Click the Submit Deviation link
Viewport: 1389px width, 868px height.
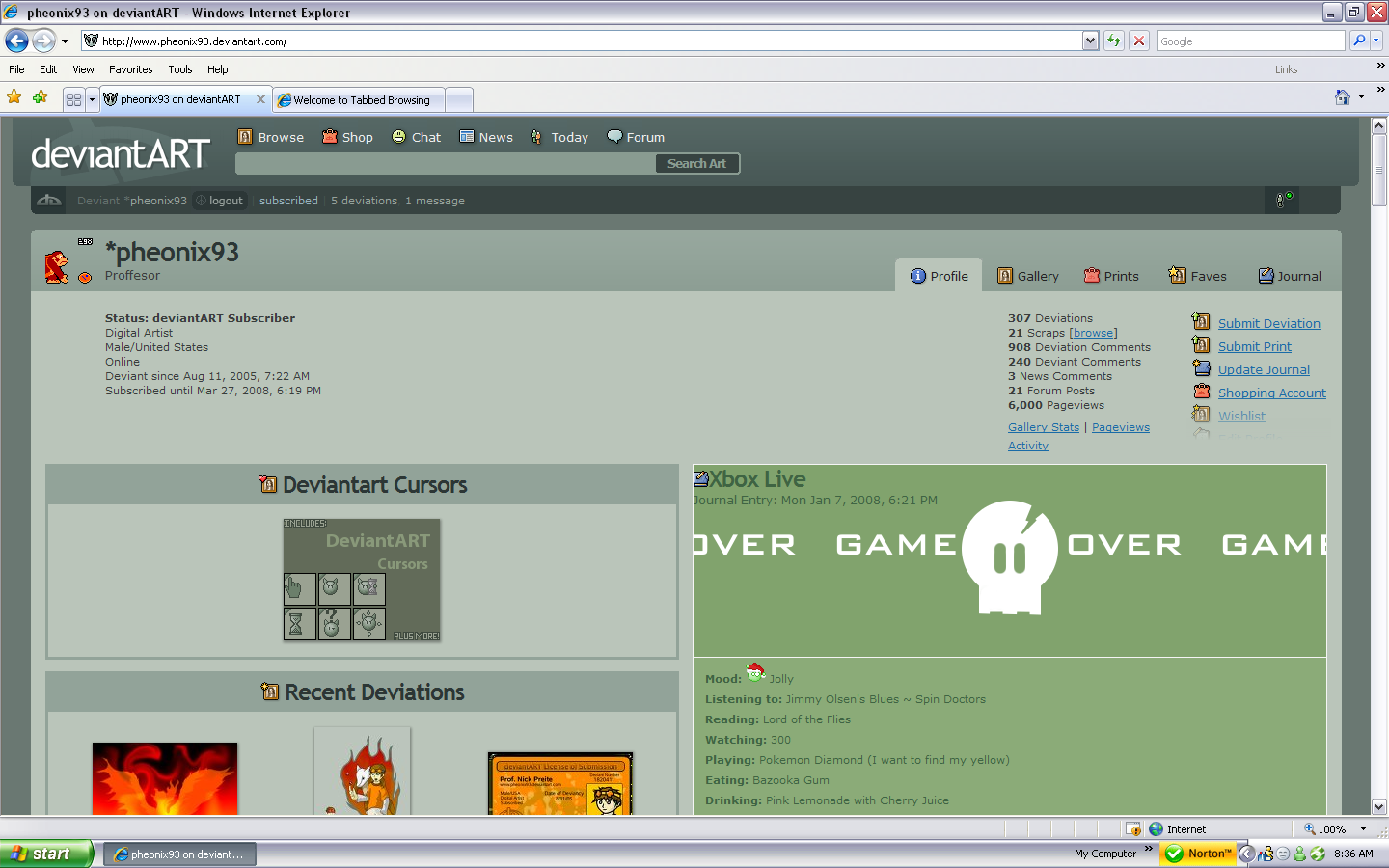pyautogui.click(x=1269, y=323)
